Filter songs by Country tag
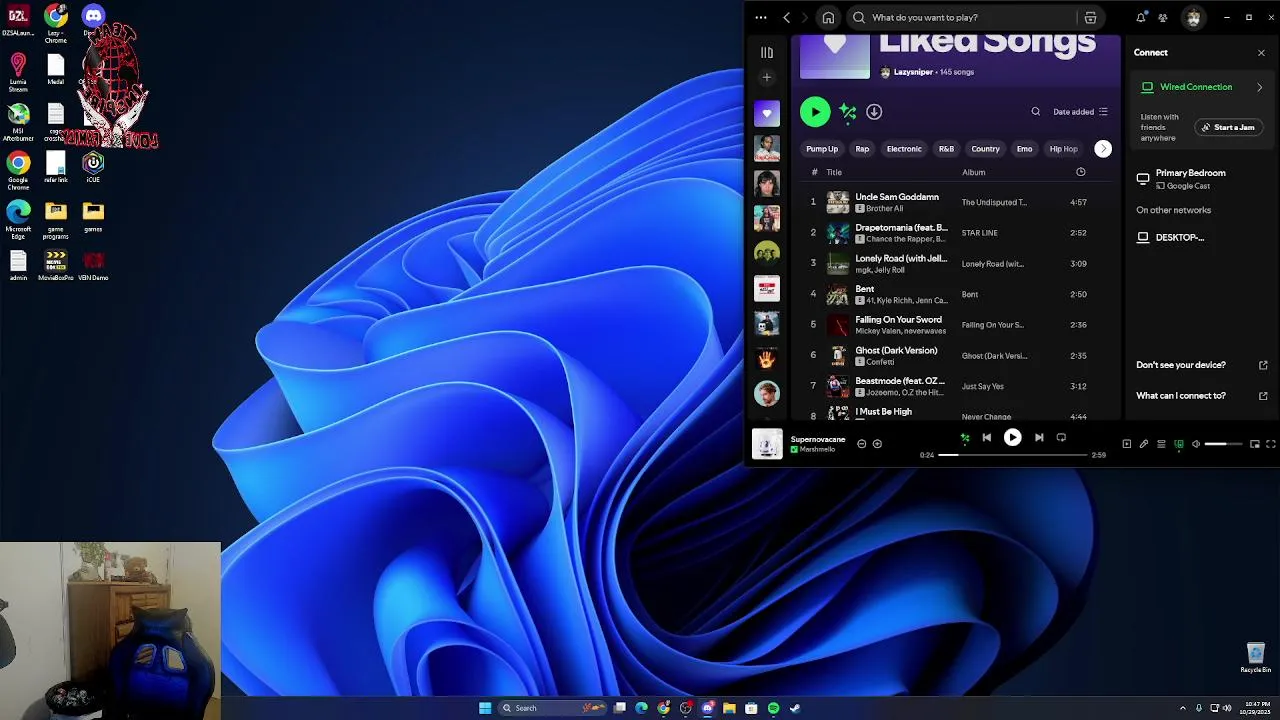Screen dimensions: 1280x720 [x=985, y=149]
